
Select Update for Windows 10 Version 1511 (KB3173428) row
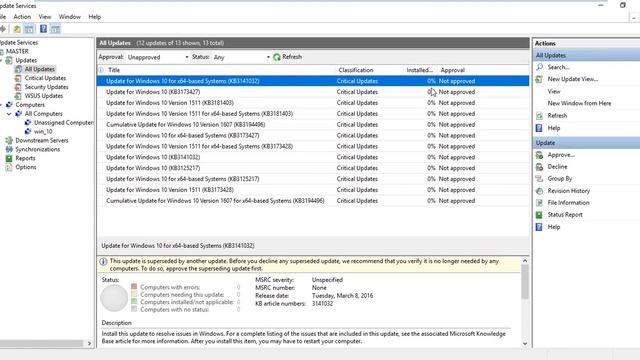[313, 190]
